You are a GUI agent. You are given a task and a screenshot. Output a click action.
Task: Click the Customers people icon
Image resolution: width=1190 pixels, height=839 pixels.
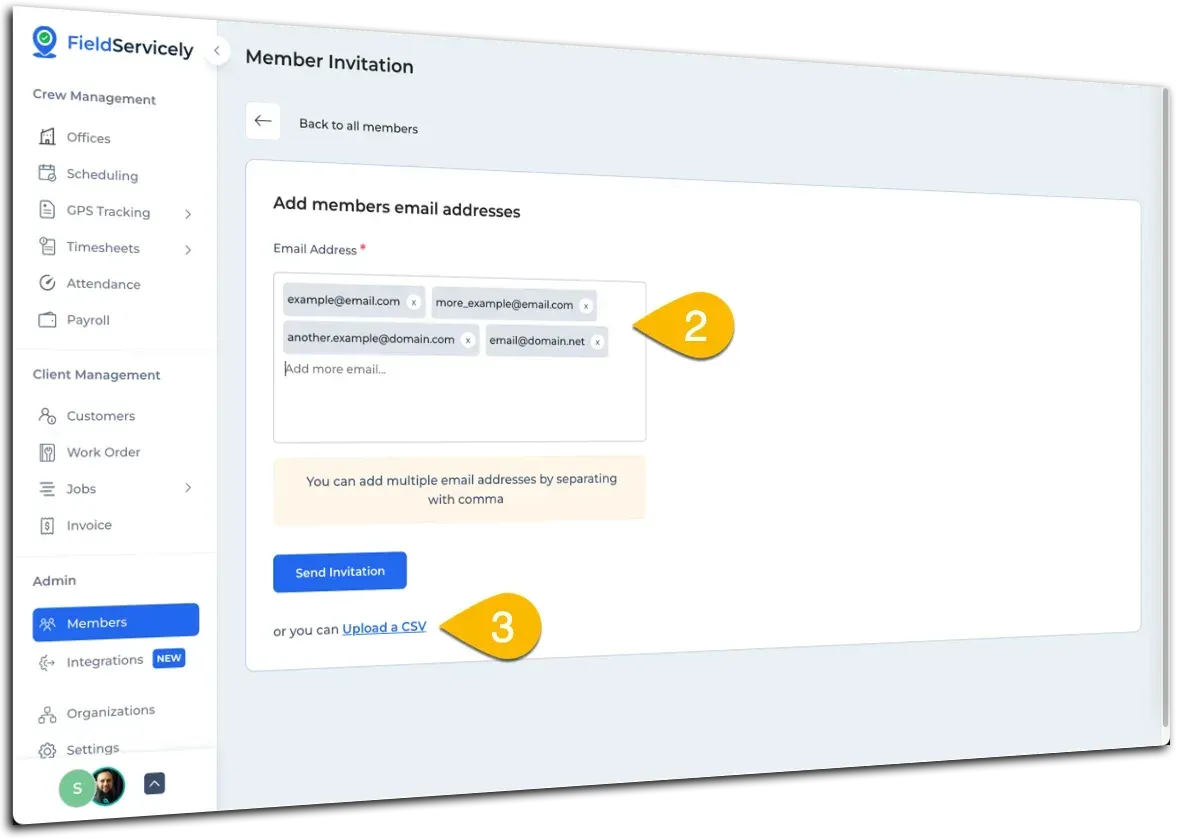point(47,415)
